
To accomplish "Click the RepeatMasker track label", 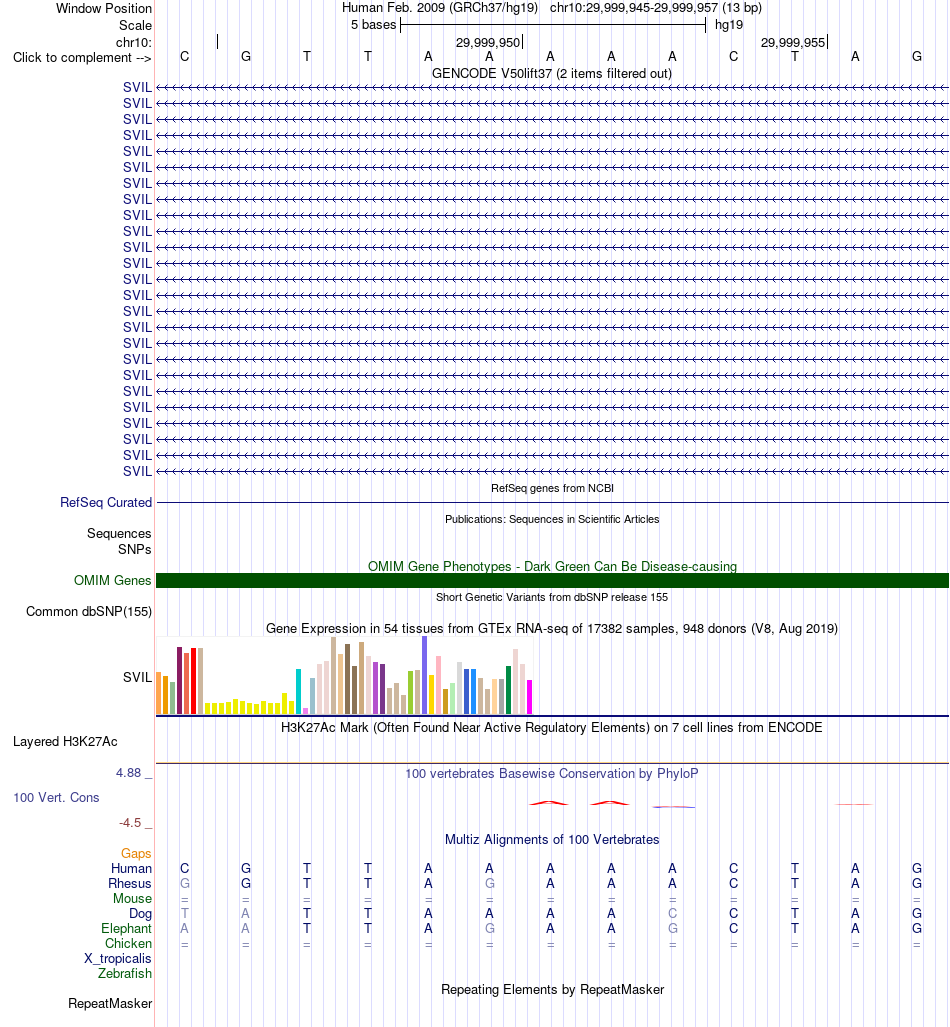I will pos(110,1003).
